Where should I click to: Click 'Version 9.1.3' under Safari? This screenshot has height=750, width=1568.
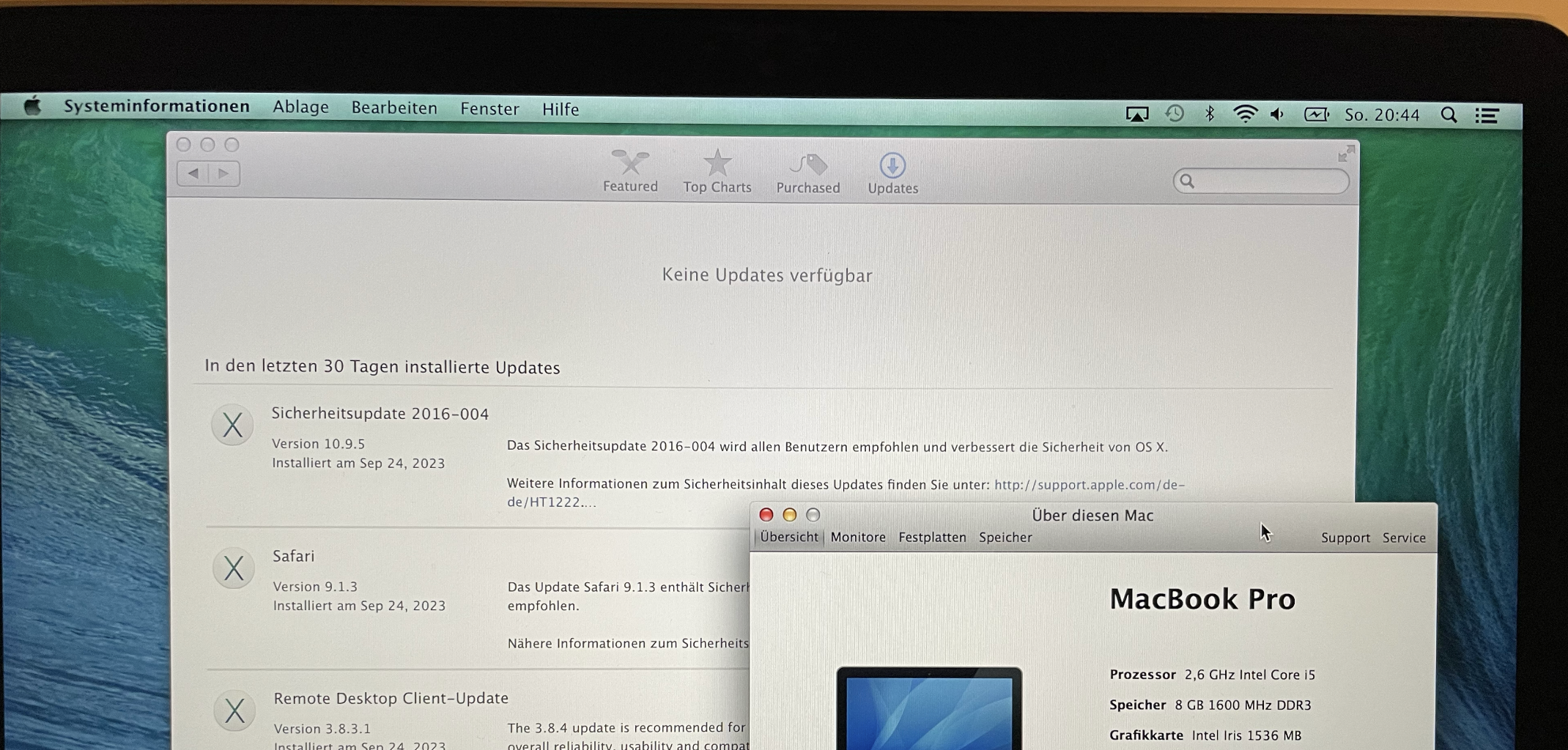coord(316,587)
